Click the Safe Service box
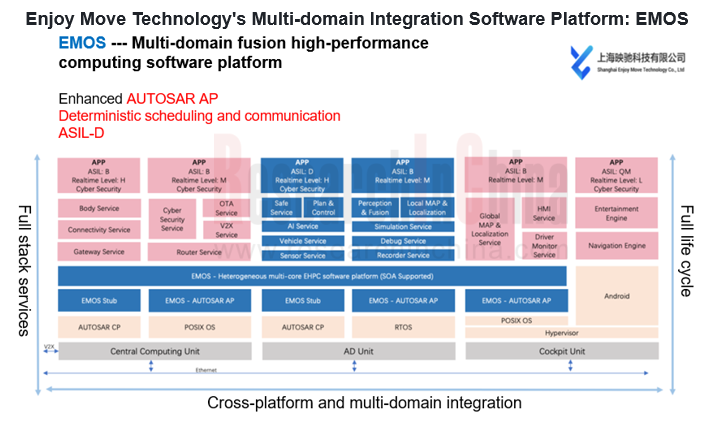This screenshot has height=423, width=708. pyautogui.click(x=281, y=208)
